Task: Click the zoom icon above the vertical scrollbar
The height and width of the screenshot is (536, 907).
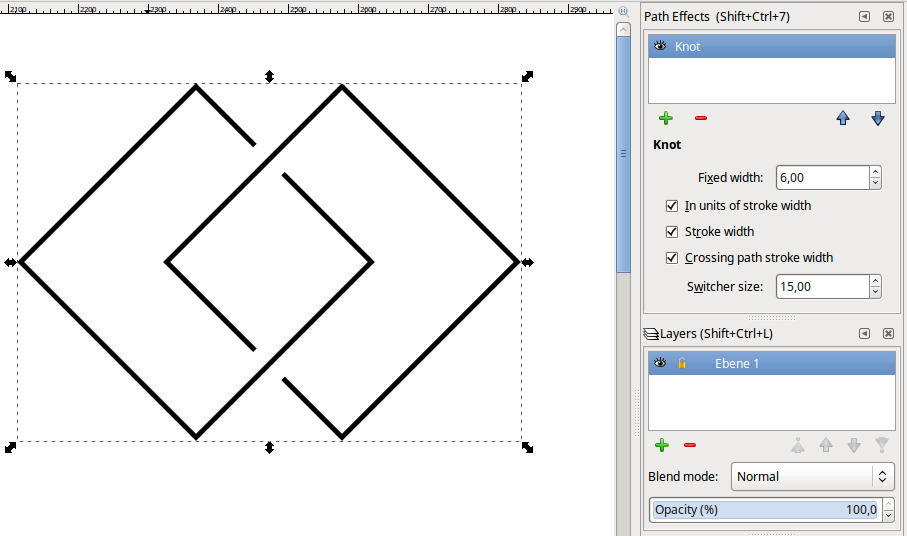Action: click(623, 10)
